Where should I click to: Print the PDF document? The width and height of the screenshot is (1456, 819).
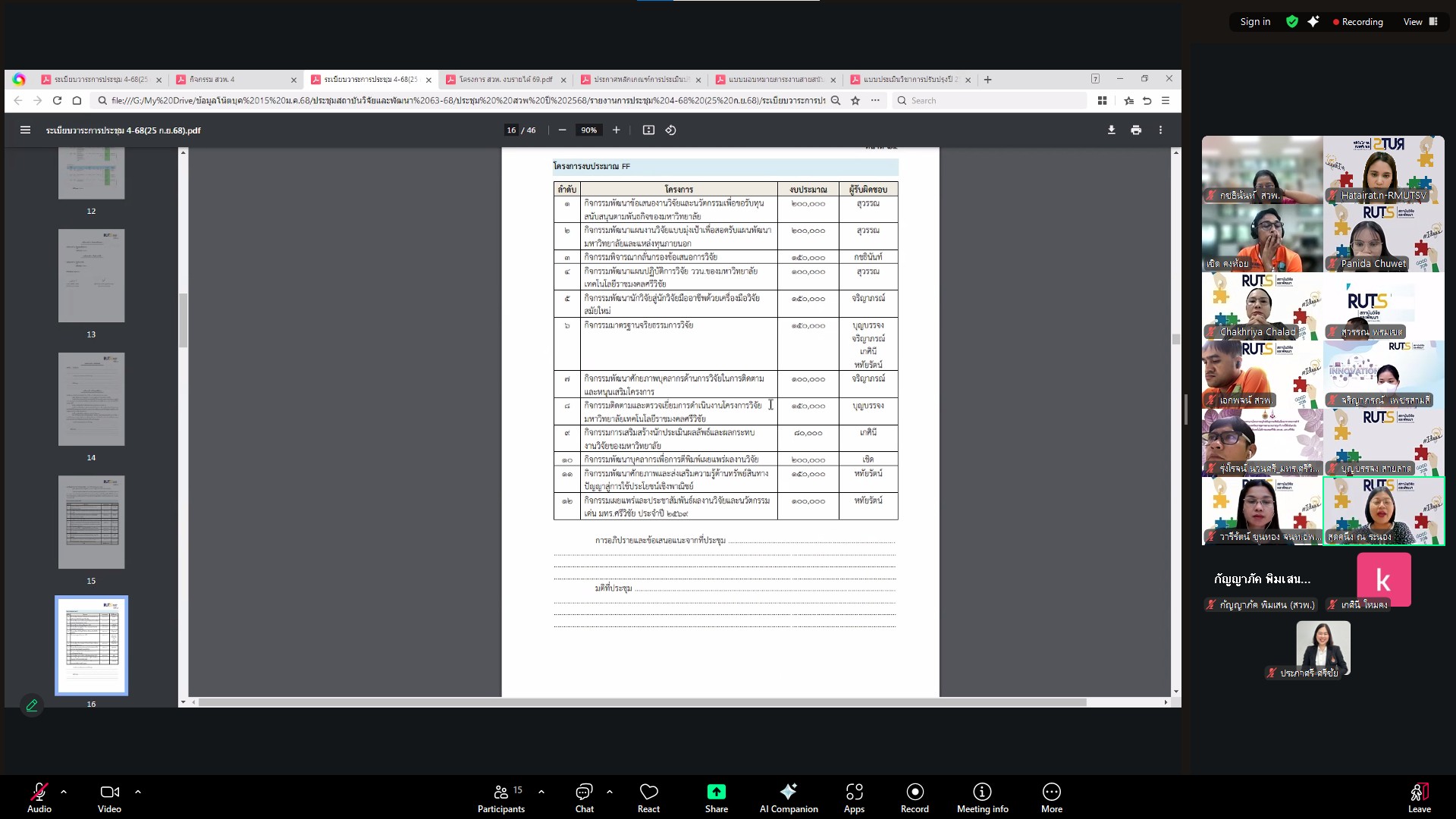click(1135, 130)
